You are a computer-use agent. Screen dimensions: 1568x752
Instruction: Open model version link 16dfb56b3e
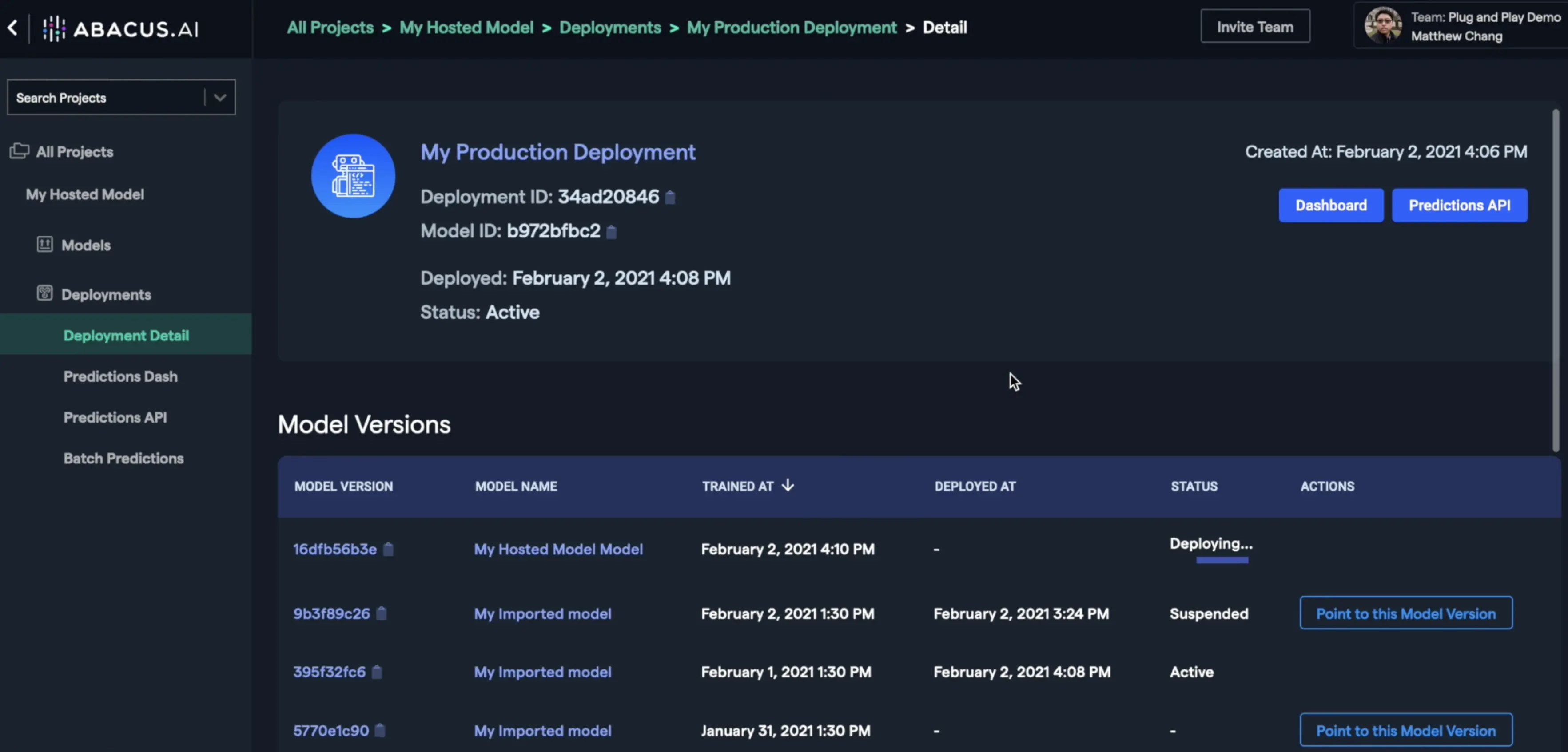[x=335, y=549]
